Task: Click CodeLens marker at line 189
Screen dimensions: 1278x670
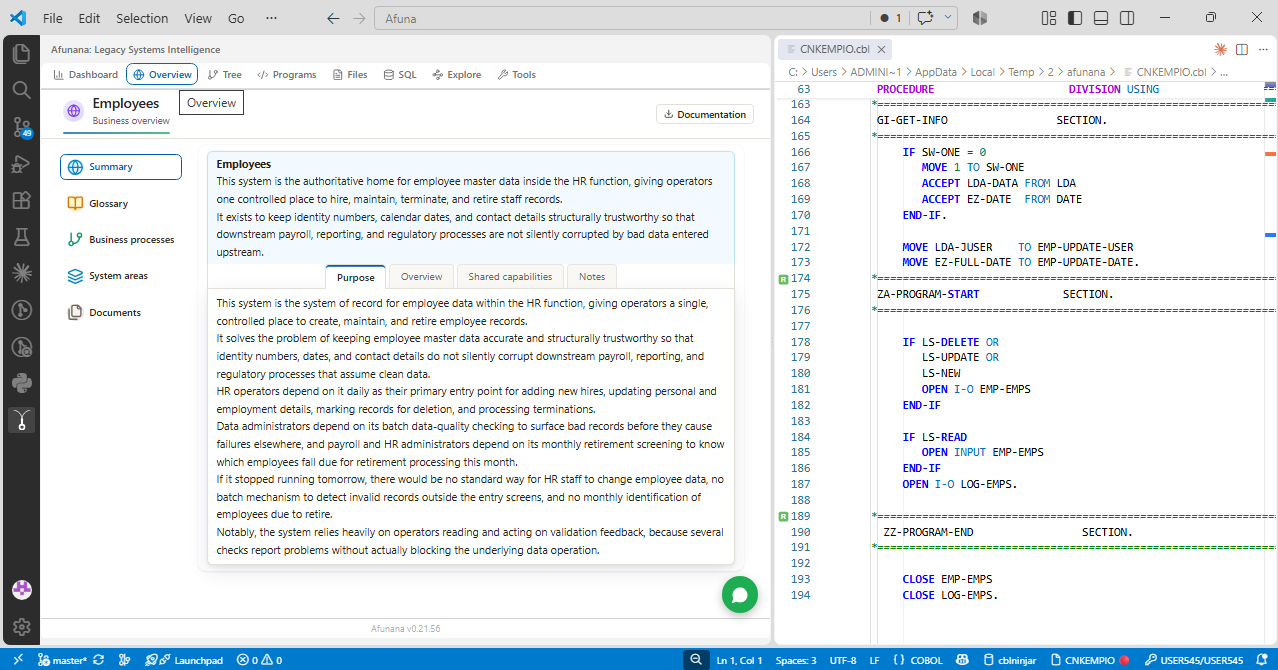Action: 783,516
